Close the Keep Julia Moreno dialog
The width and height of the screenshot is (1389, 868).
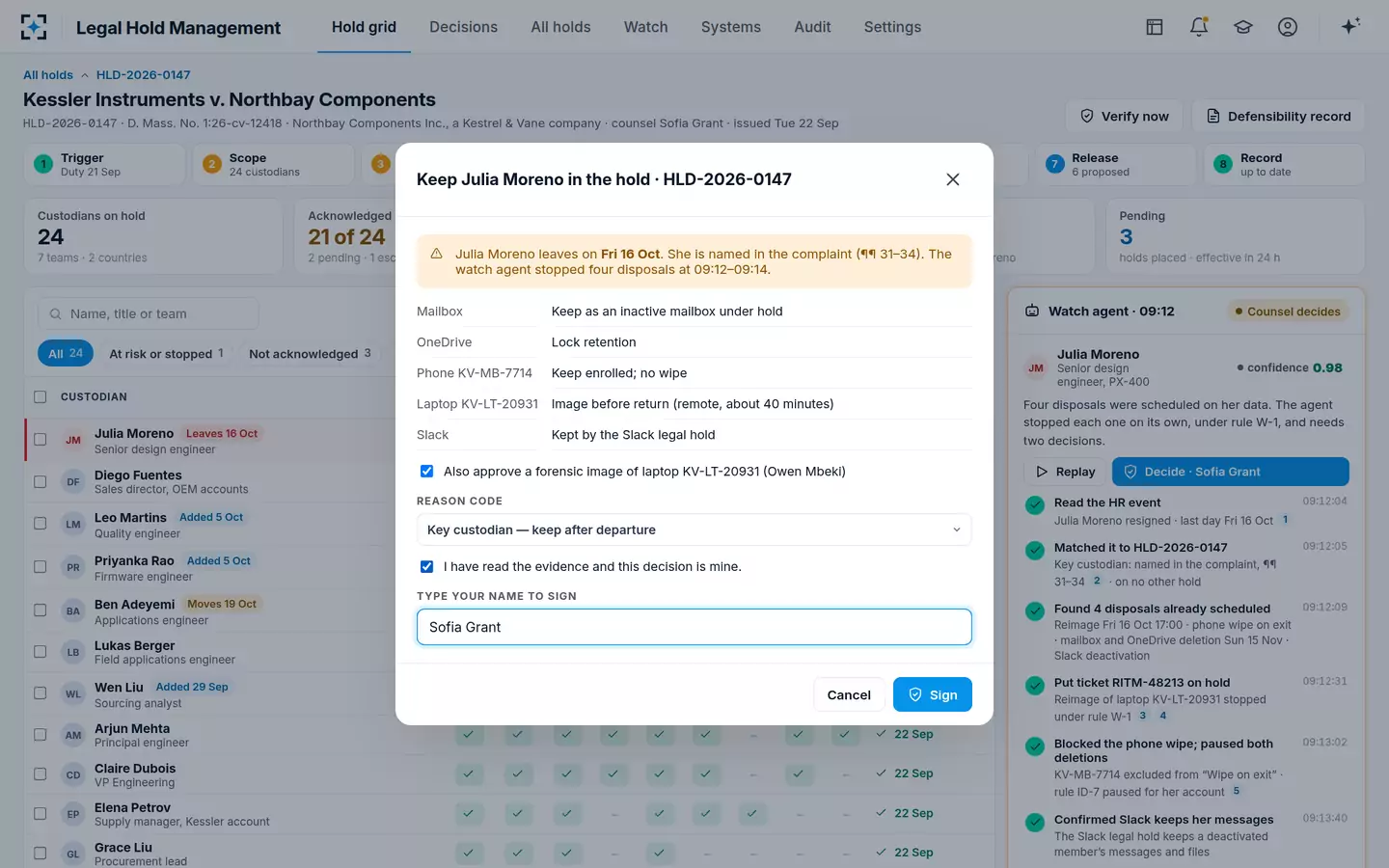[953, 179]
